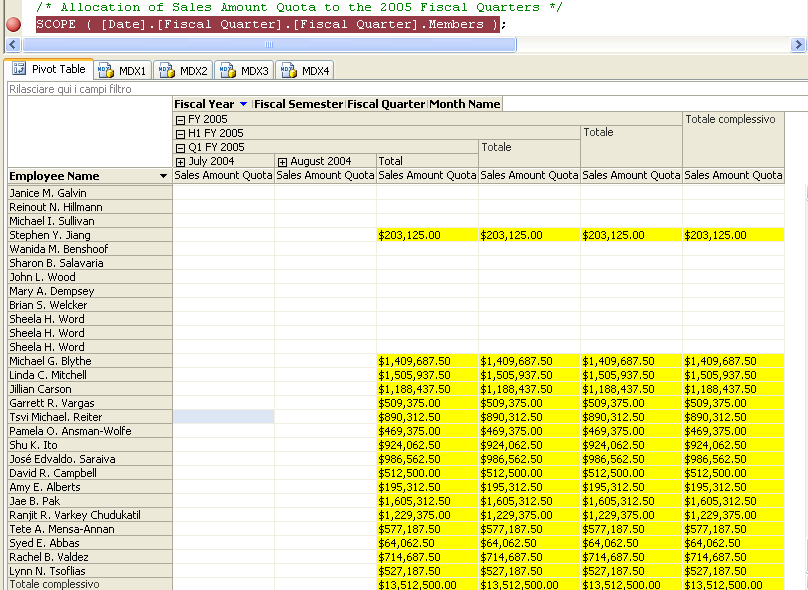Click the MDX4 tab icon

[x=289, y=71]
